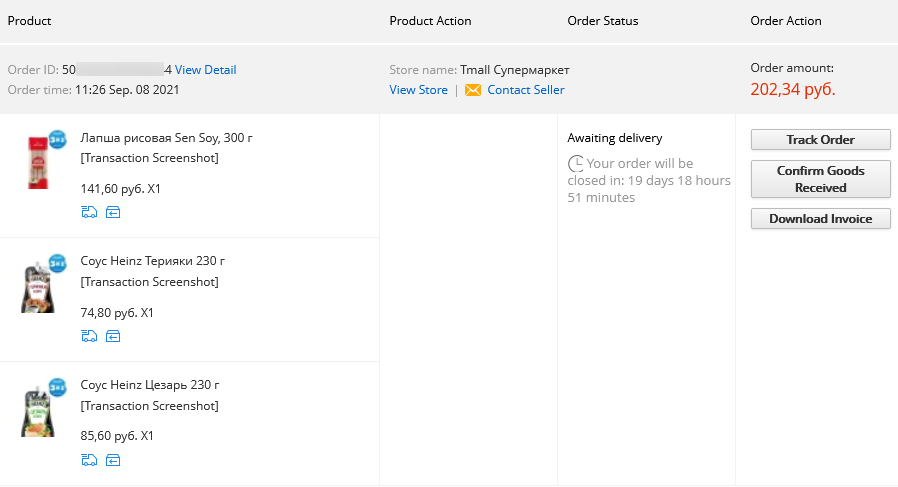Click the Track Order button
The image size is (898, 487).
pyautogui.click(x=821, y=140)
